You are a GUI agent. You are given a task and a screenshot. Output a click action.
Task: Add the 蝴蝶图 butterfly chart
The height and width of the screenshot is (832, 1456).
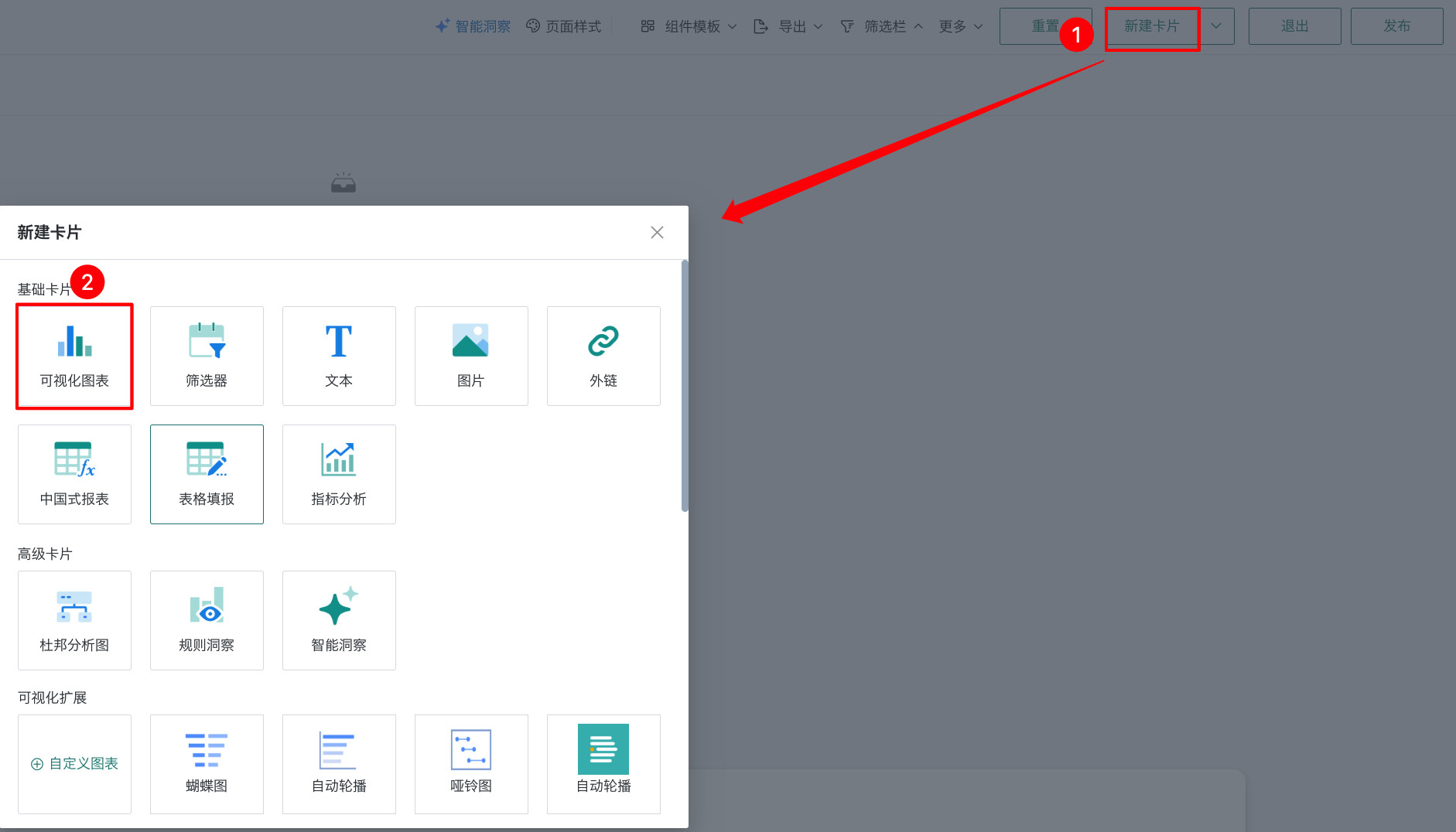pos(207,764)
